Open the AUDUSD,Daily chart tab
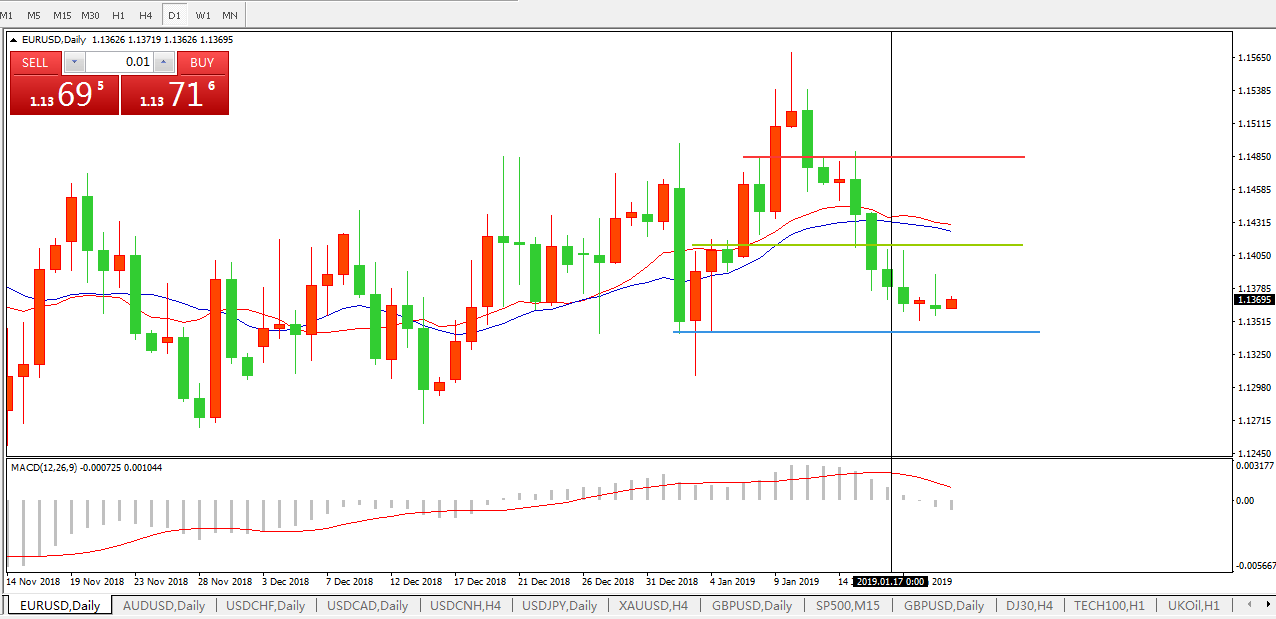Screen dimensions: 1276x619 point(164,605)
